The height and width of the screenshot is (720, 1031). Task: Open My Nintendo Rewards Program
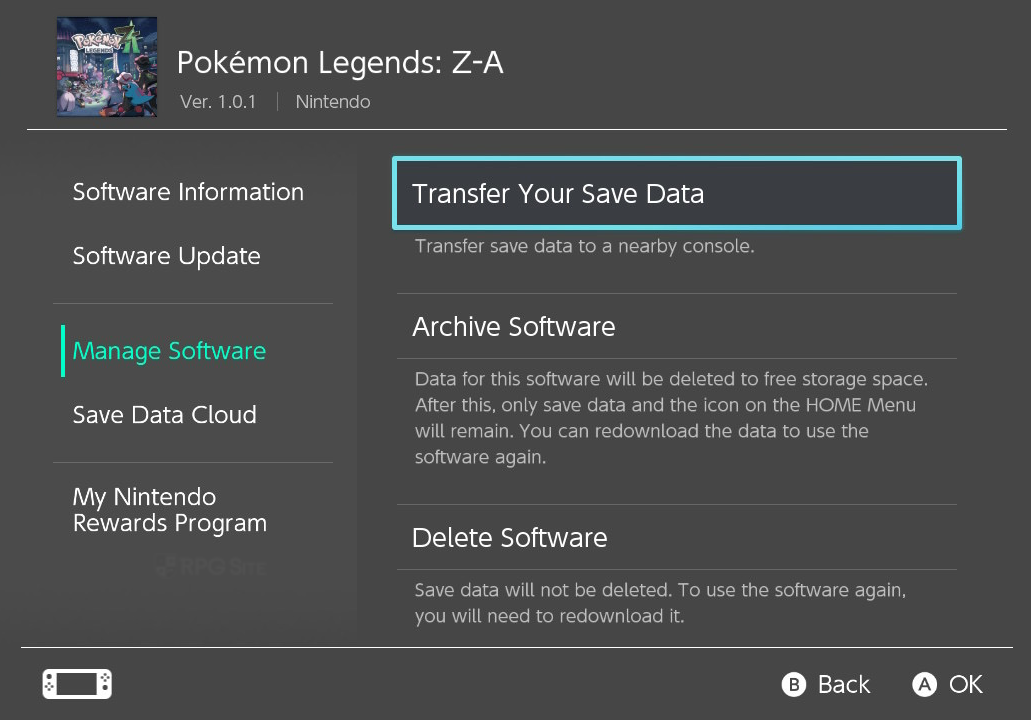point(170,510)
